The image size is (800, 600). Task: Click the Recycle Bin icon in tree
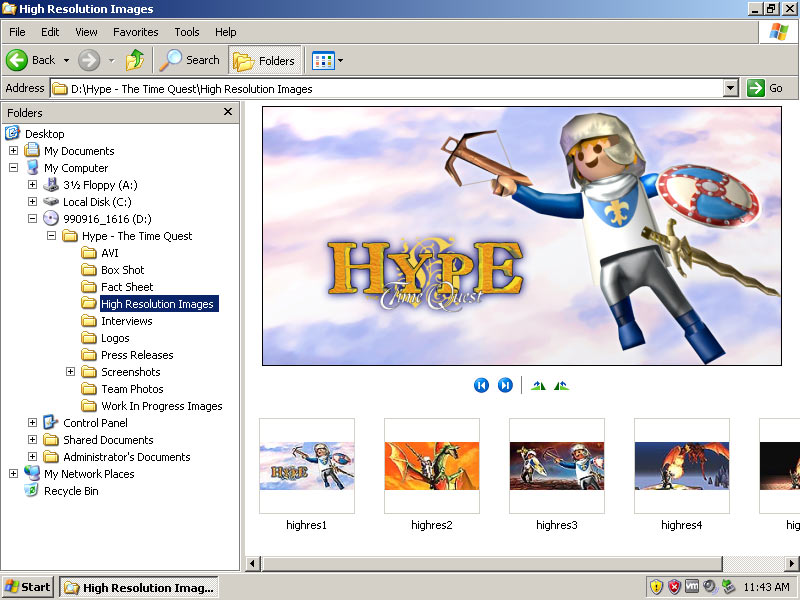tap(32, 490)
